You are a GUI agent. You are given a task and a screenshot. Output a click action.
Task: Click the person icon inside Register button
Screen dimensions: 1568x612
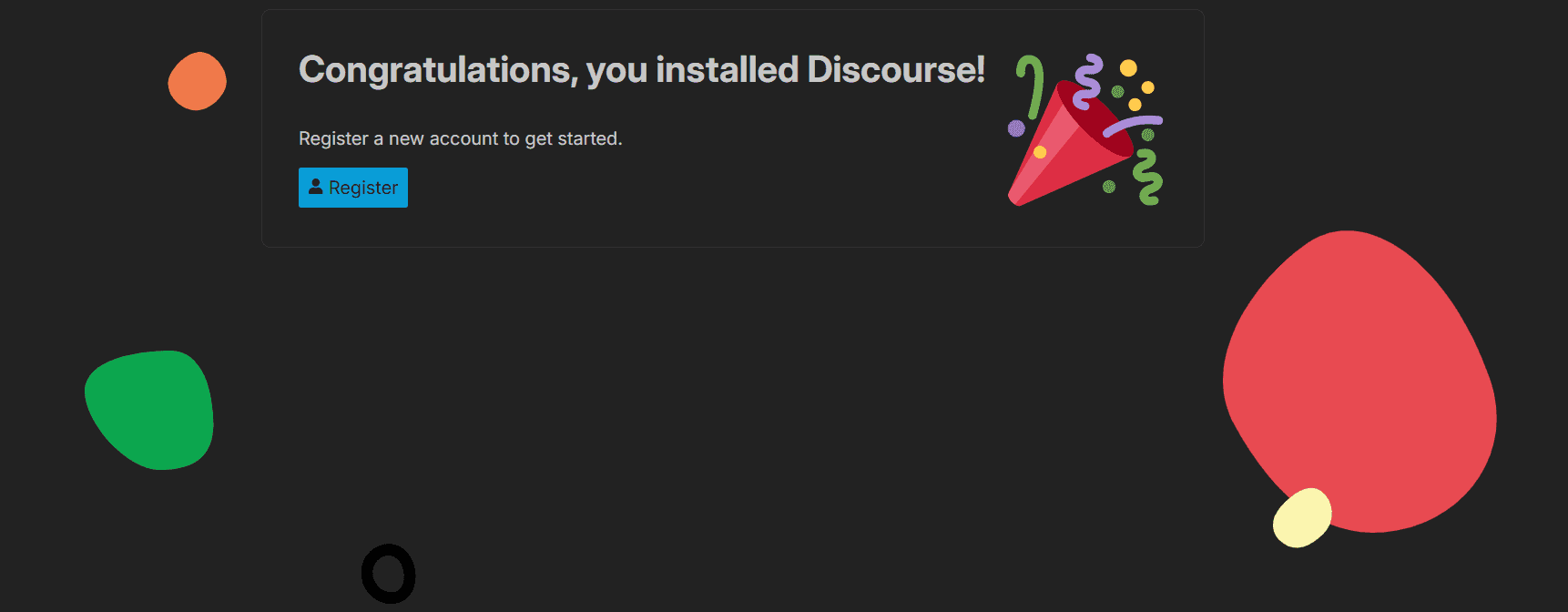pyautogui.click(x=315, y=187)
